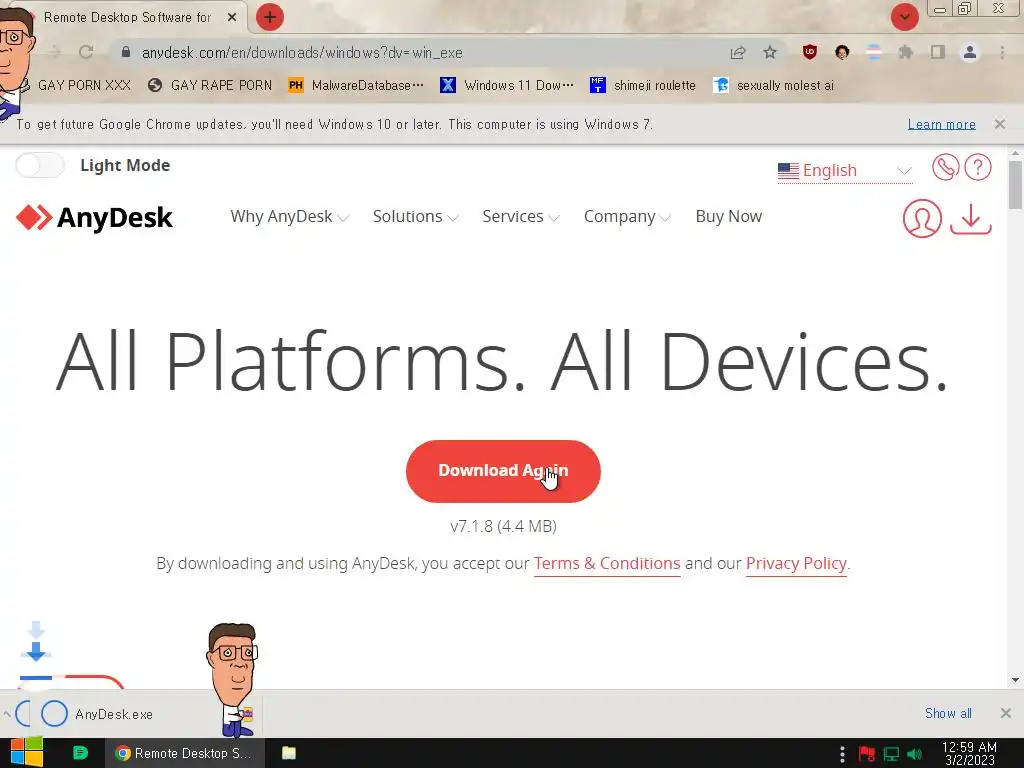
Task: Dismiss the Chrome update info bar
Action: pyautogui.click(x=1000, y=123)
